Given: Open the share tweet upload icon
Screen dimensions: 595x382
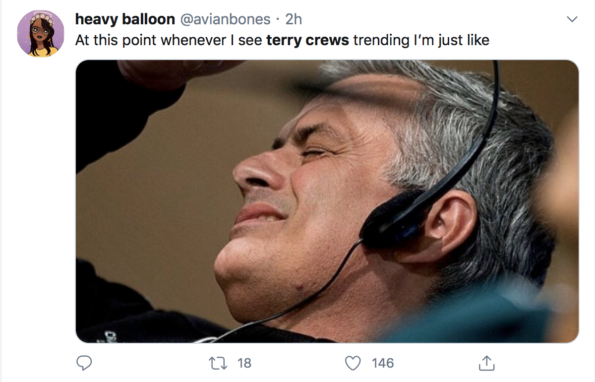Looking at the screenshot, I should point(486,363).
